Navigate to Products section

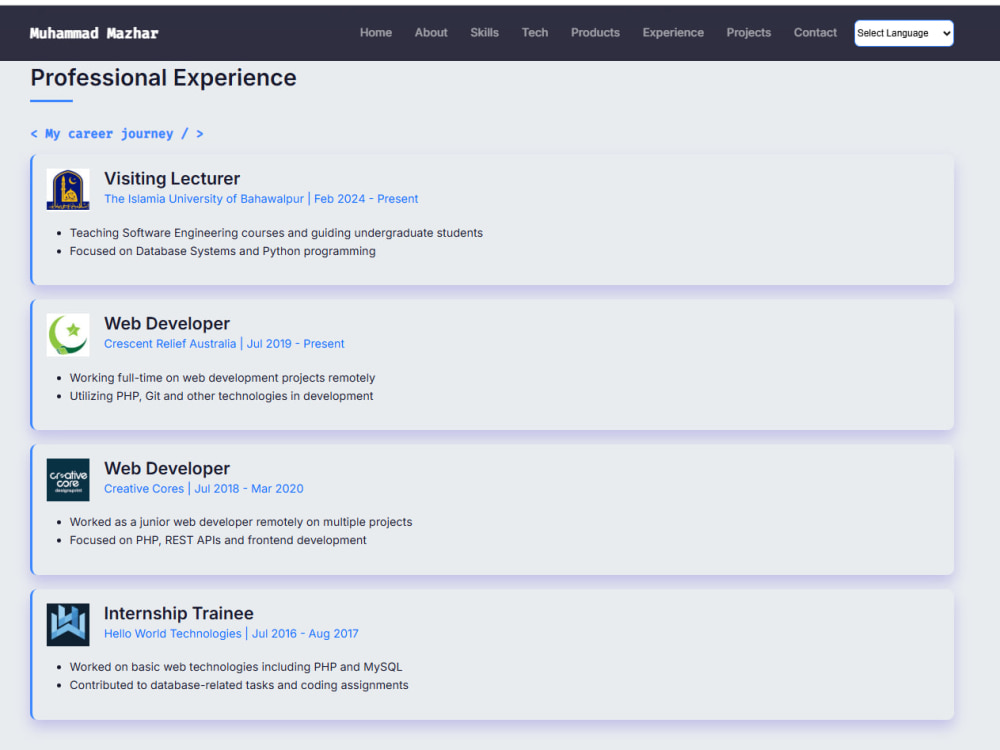coord(595,33)
